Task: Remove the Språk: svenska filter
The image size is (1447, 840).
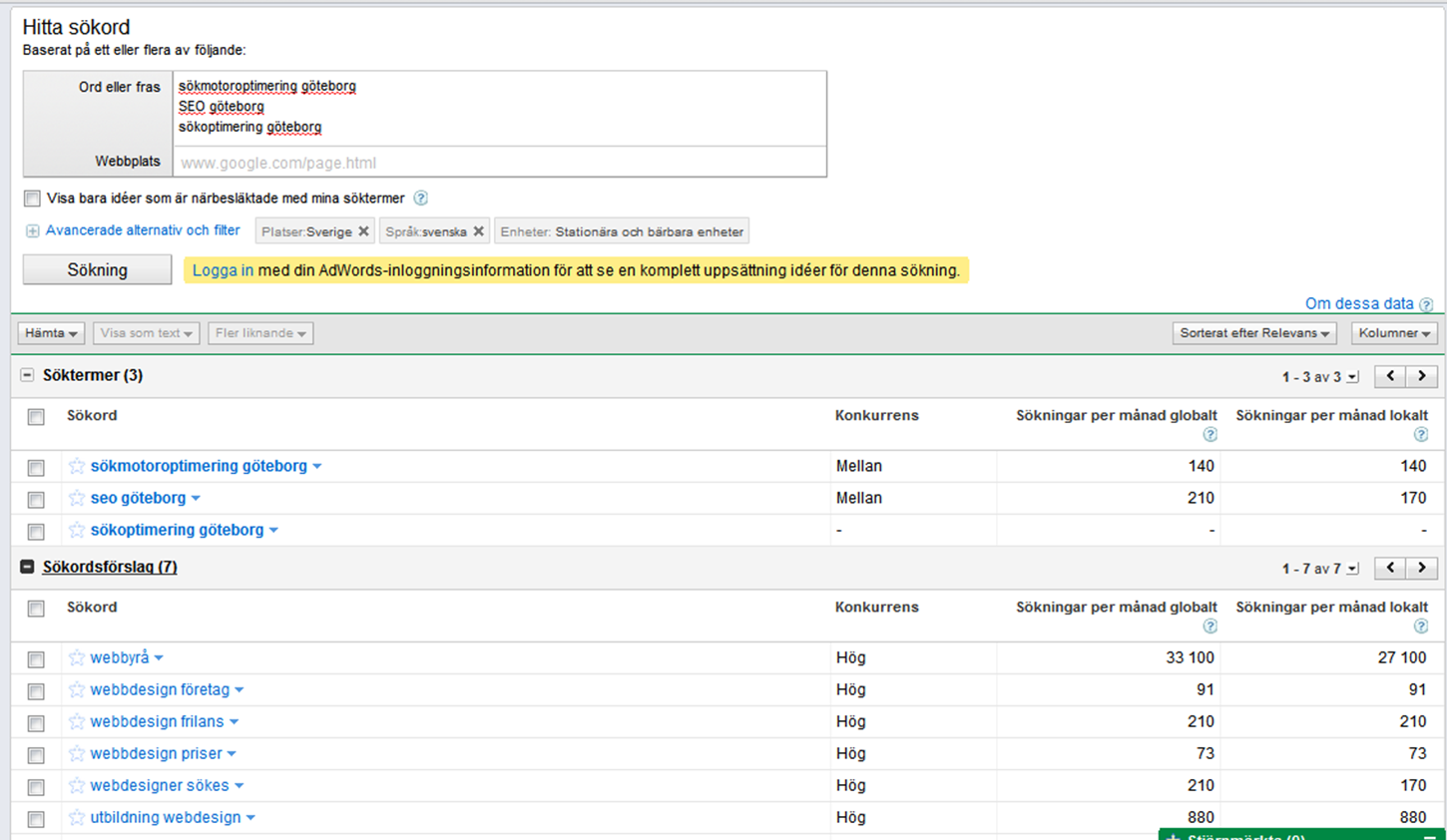Action: point(478,231)
